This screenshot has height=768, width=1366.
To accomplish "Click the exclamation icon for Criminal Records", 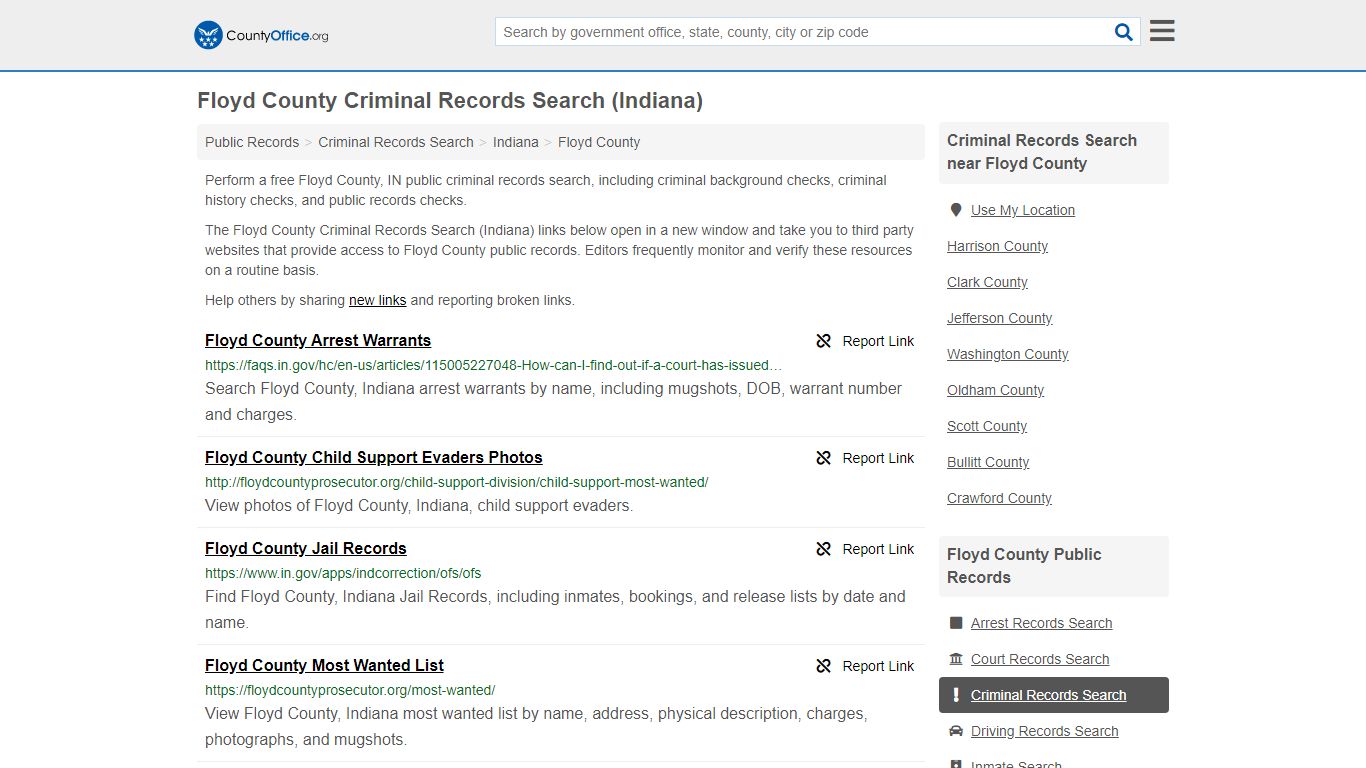I will click(x=956, y=695).
